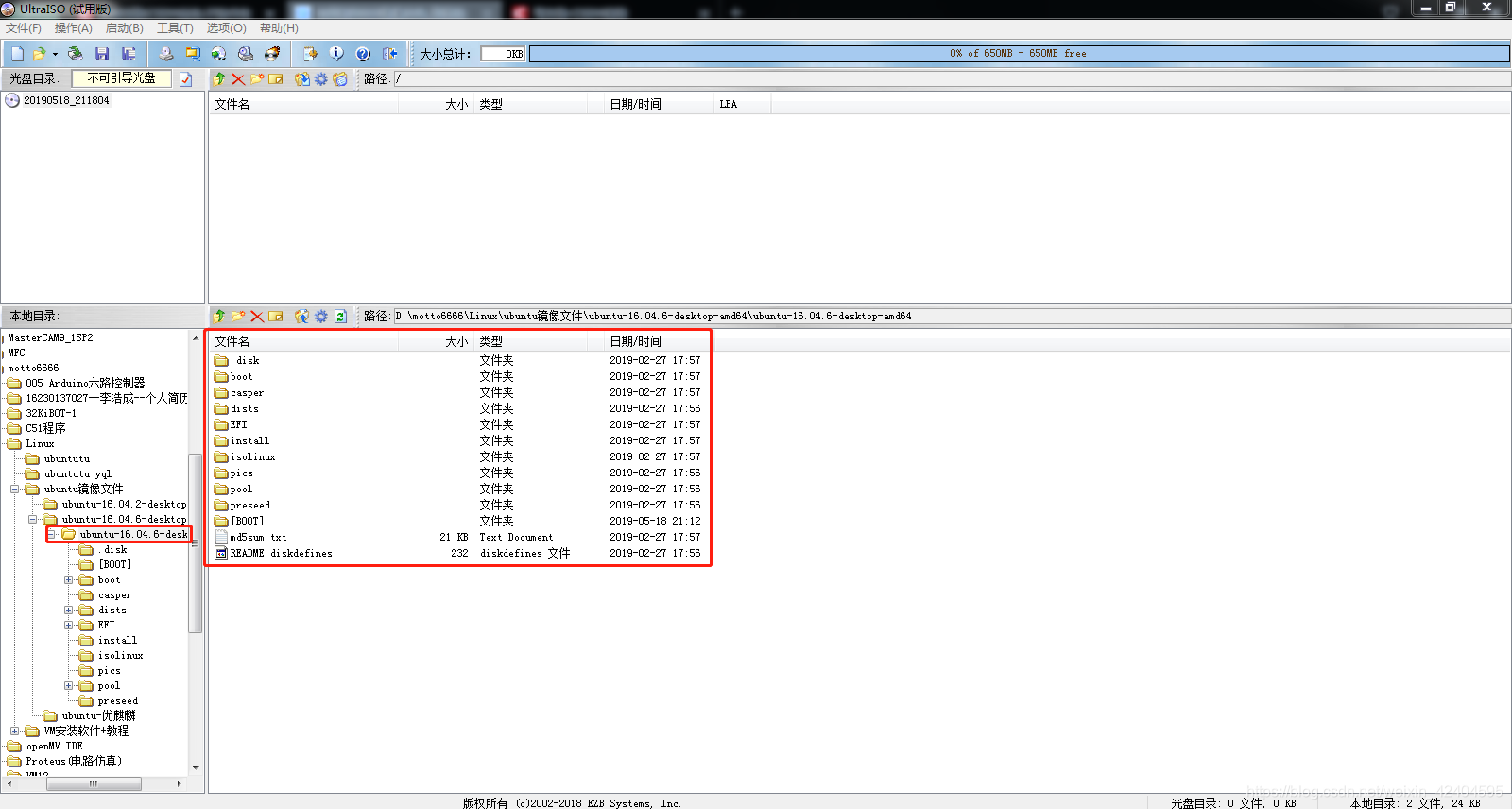Click the disc pane New Folder icon
Screen dimensions: 1512x809
(x=257, y=79)
